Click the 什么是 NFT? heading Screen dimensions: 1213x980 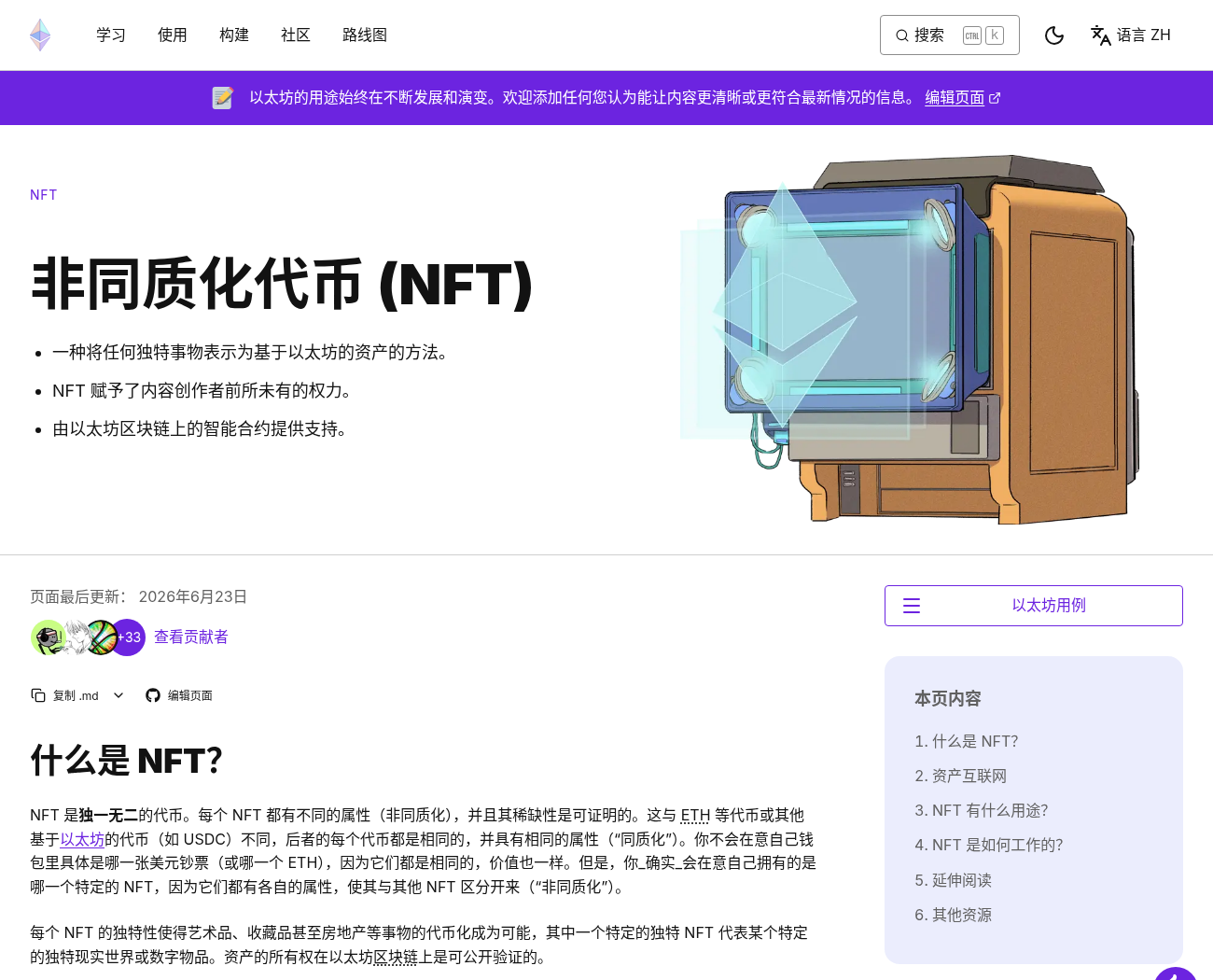pyautogui.click(x=127, y=761)
